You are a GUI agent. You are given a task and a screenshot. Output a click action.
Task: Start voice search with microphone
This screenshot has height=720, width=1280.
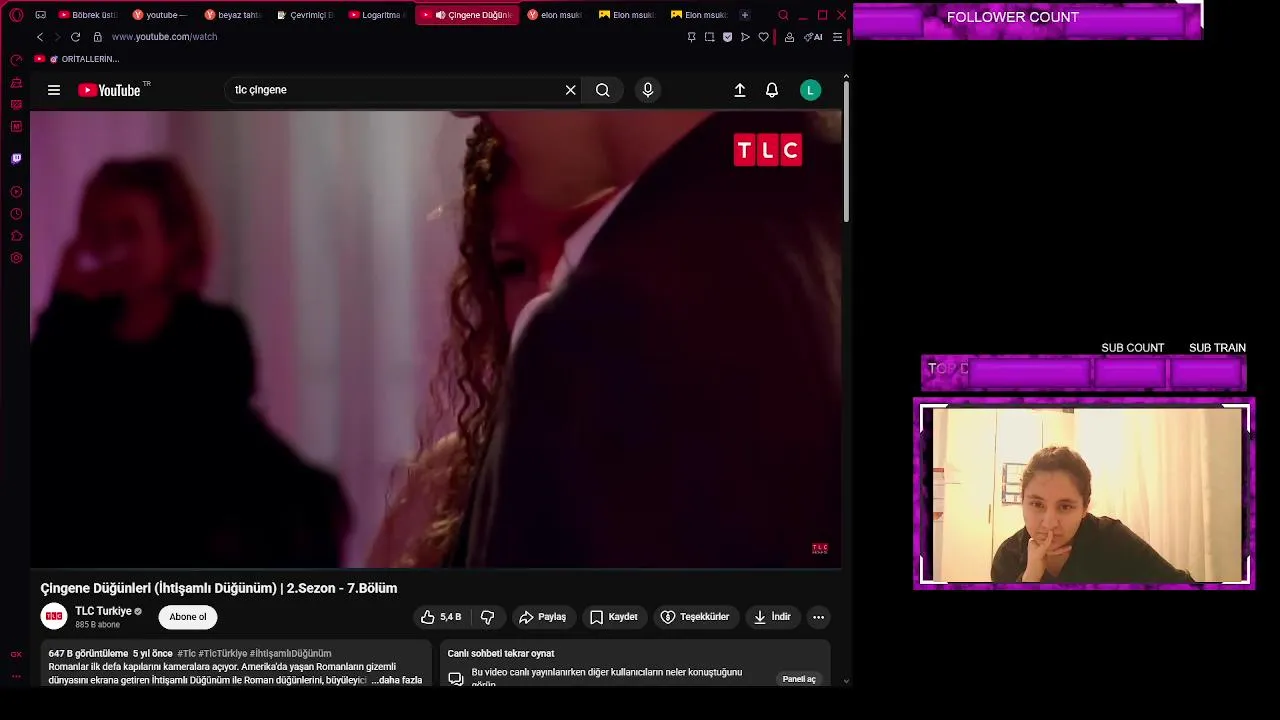648,90
